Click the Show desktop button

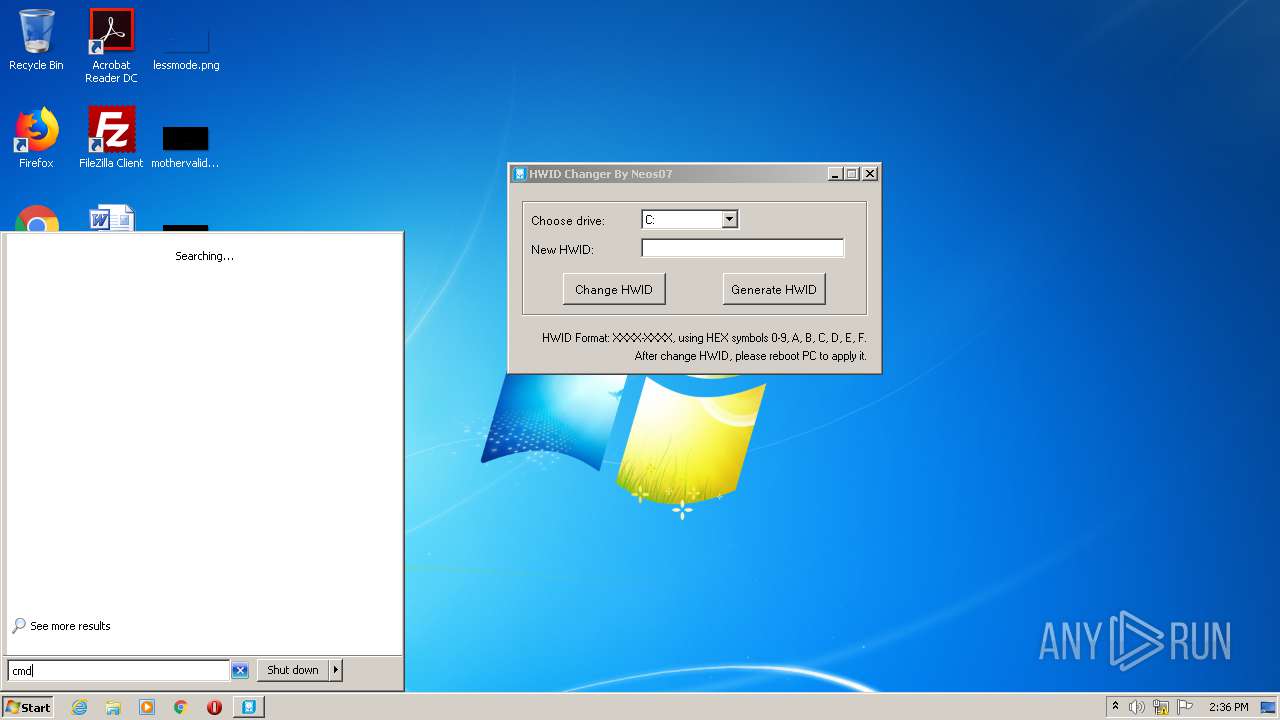[x=1270, y=707]
